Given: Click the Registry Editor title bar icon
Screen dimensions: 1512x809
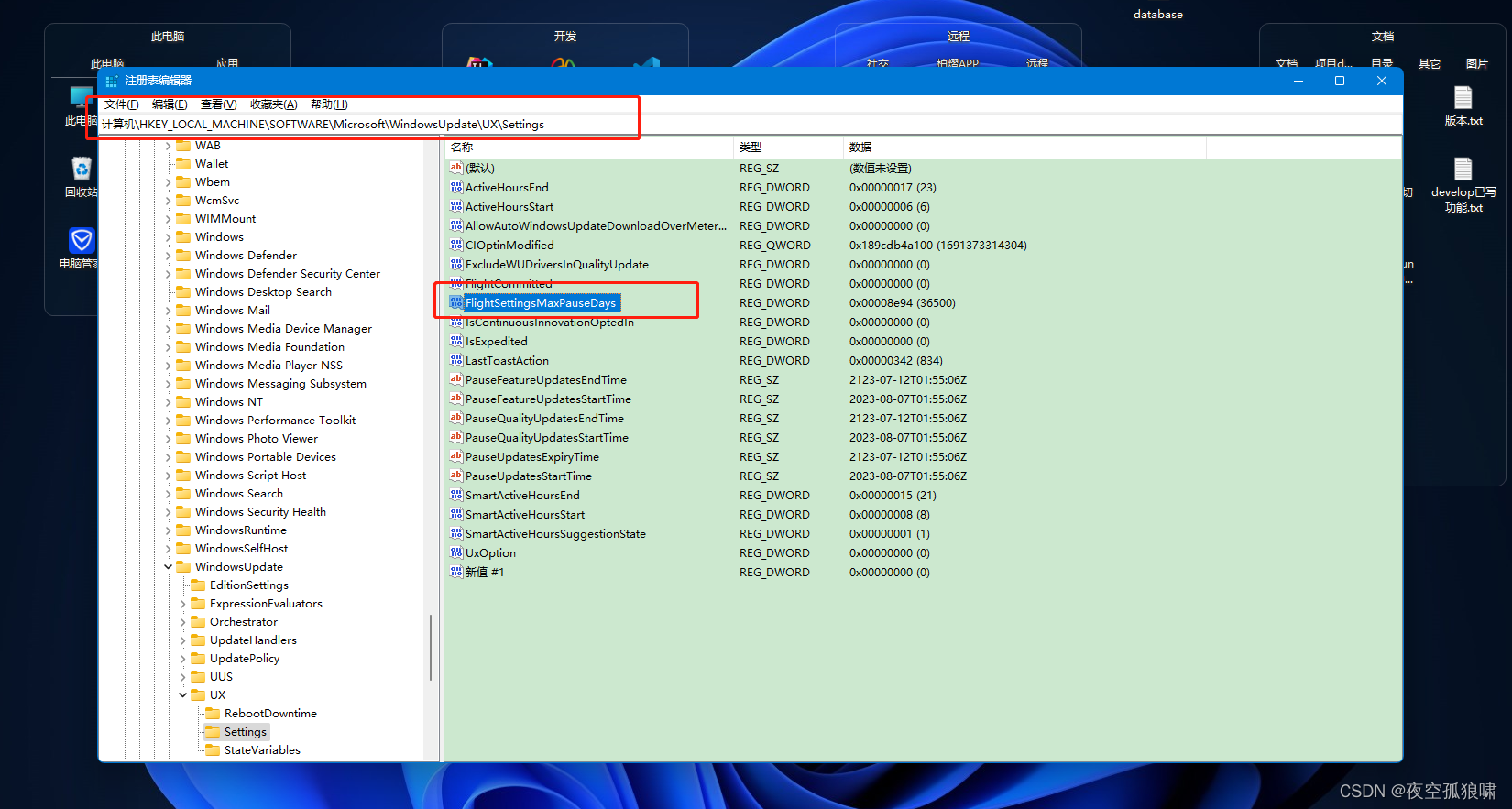Looking at the screenshot, I should (112, 81).
